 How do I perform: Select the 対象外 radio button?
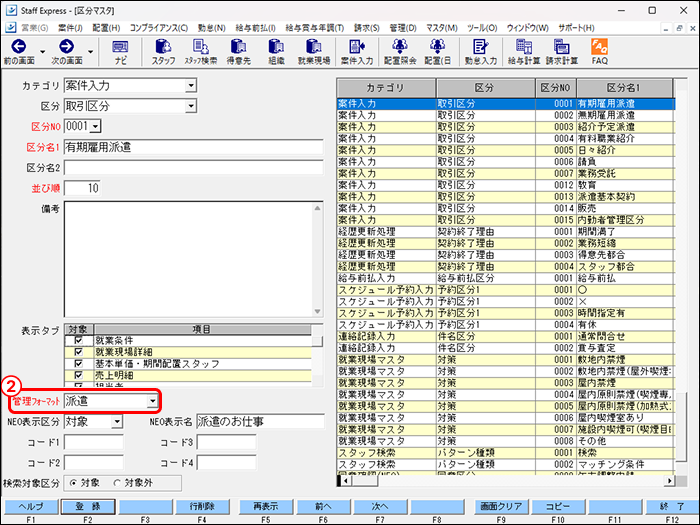pos(117,483)
